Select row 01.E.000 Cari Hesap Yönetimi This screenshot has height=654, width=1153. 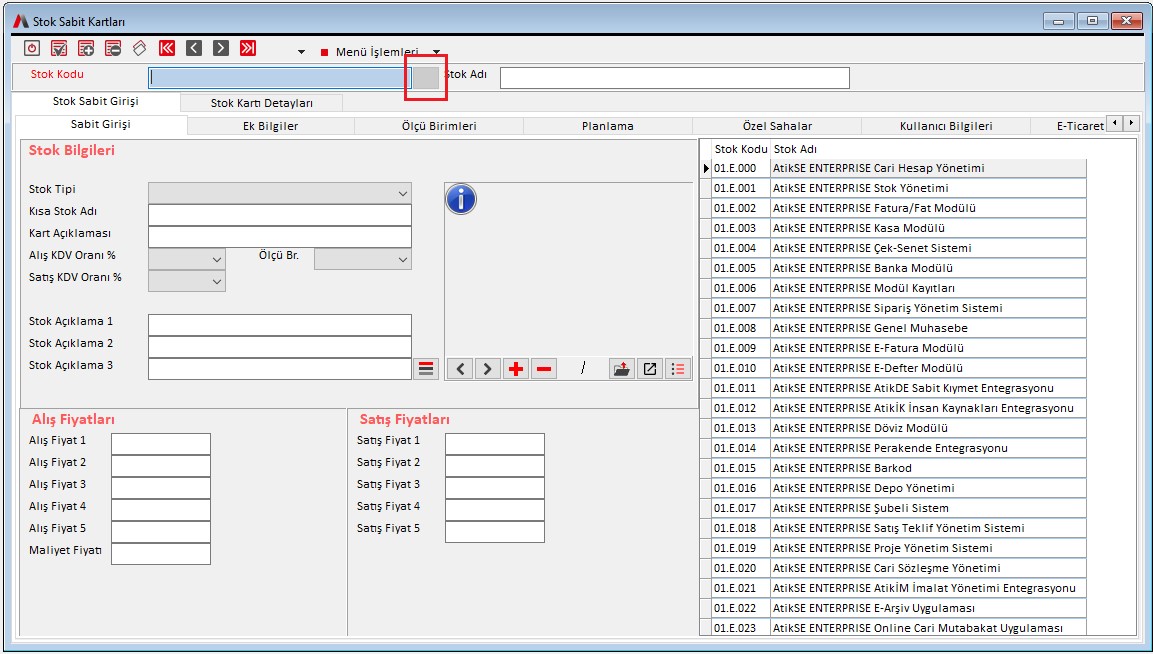[899, 168]
